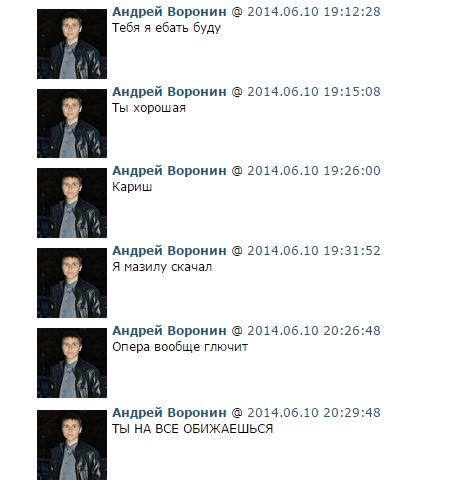Open the avatar beside the 19:12:28 message
469x485 pixels.
[72, 44]
